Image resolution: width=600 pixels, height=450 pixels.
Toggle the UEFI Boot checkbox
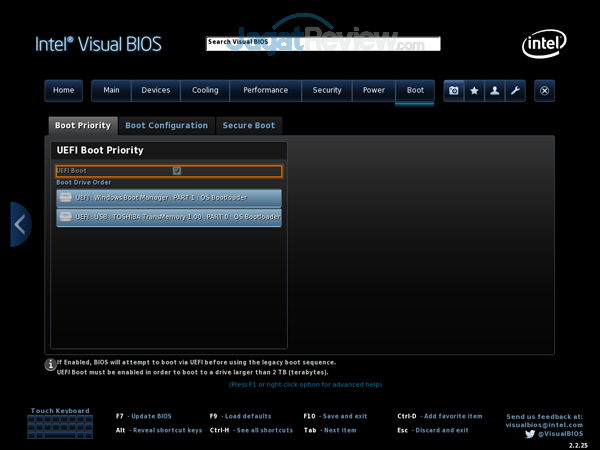[176, 171]
